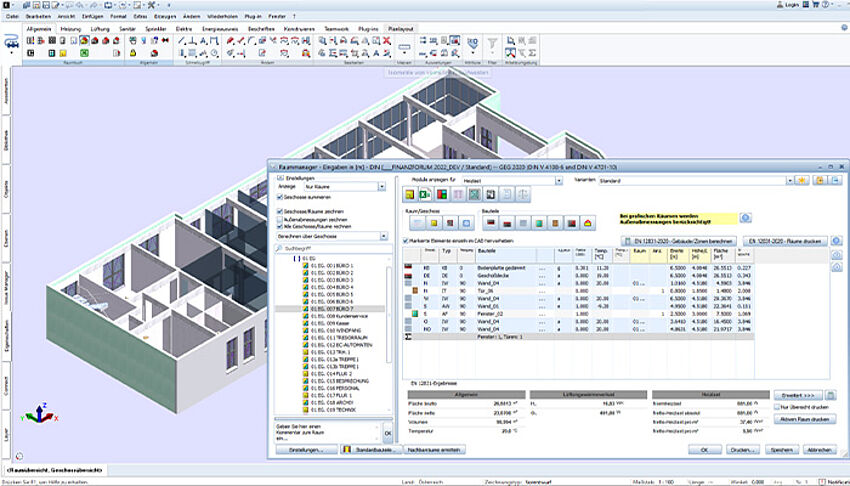Toggle the Geschosse summieren checkbox
Viewport: 850px width, 486px height.
280,198
